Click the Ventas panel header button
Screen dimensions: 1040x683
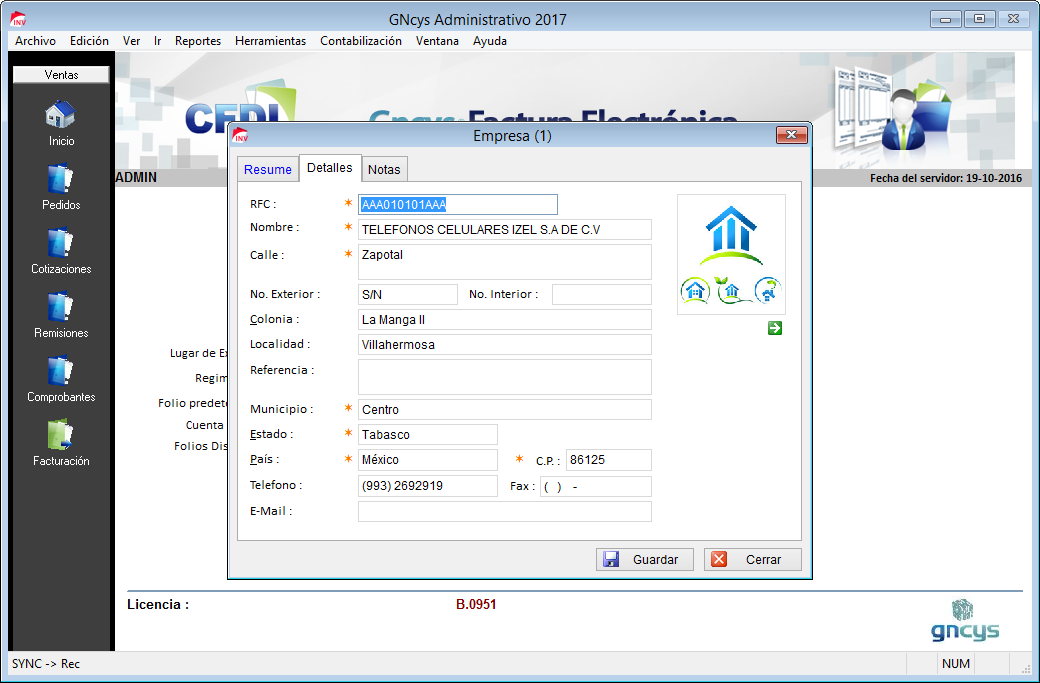[61, 75]
